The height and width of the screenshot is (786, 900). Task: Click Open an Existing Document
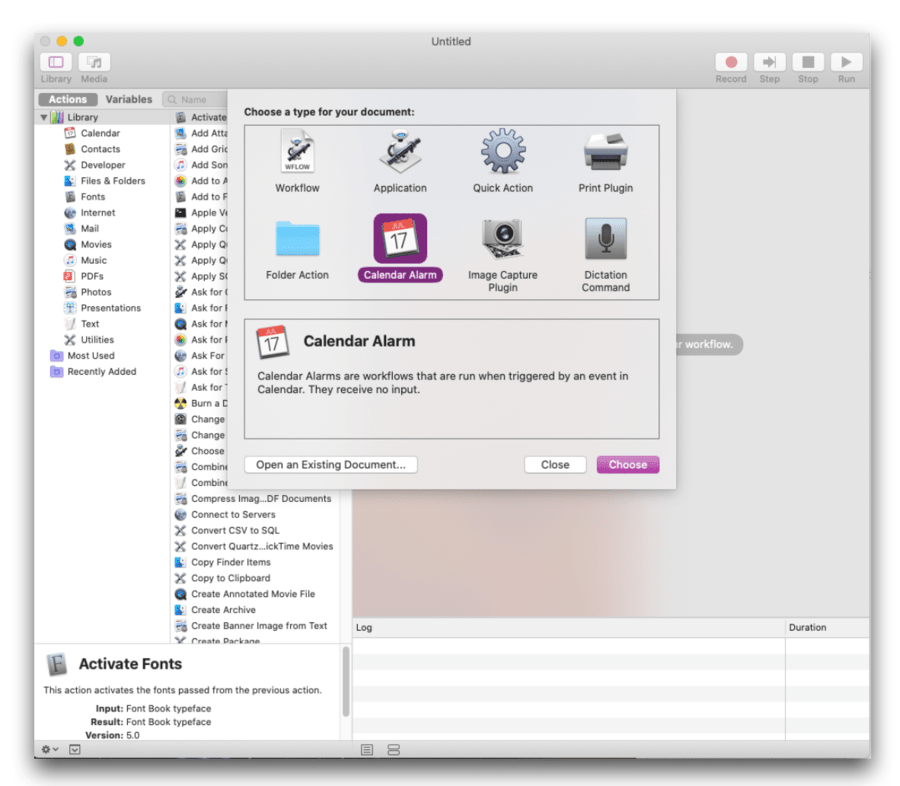(330, 464)
